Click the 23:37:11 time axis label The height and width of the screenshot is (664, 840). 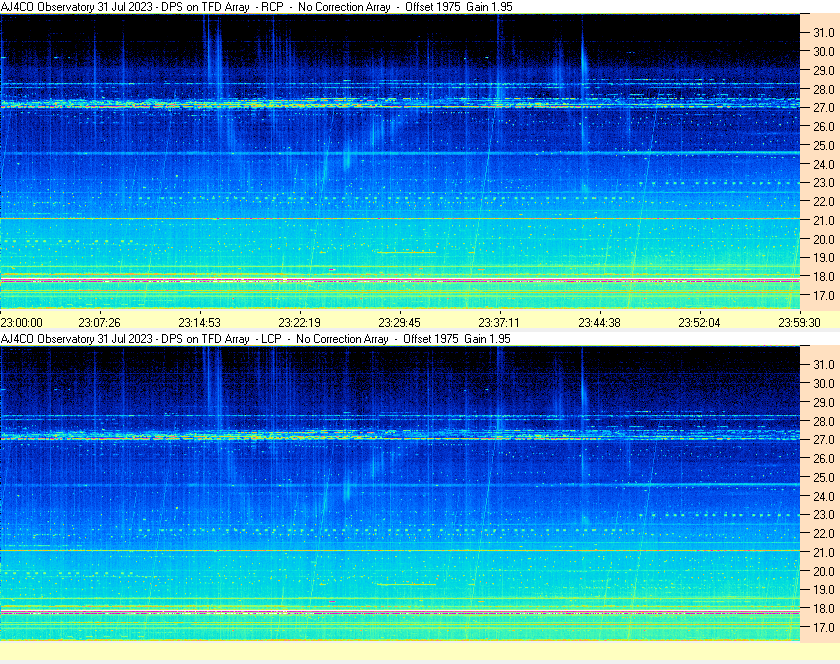click(x=499, y=323)
